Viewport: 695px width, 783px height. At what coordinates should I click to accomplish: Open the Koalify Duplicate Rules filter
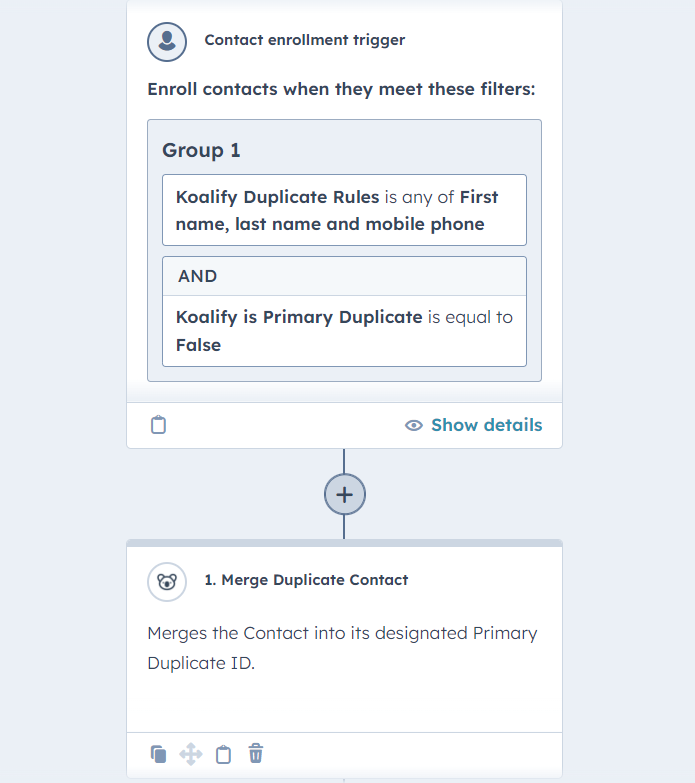click(344, 210)
